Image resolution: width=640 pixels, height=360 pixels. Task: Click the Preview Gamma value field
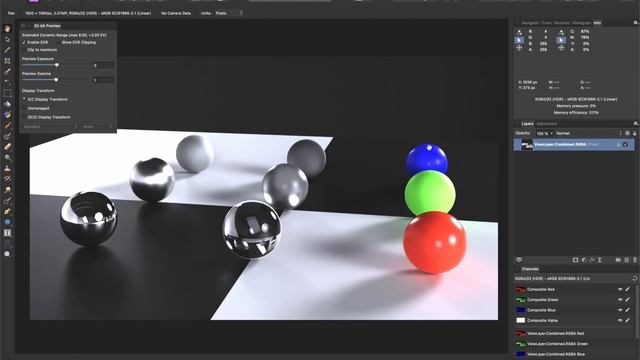[x=103, y=80]
